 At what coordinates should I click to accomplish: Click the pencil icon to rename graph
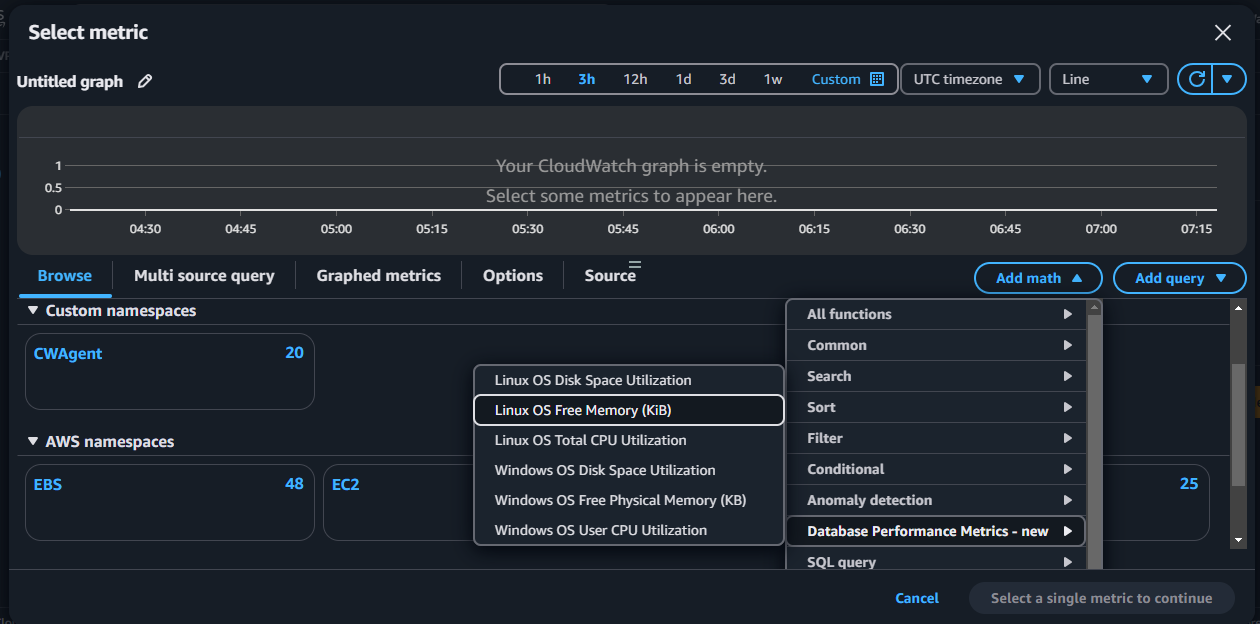tap(145, 82)
